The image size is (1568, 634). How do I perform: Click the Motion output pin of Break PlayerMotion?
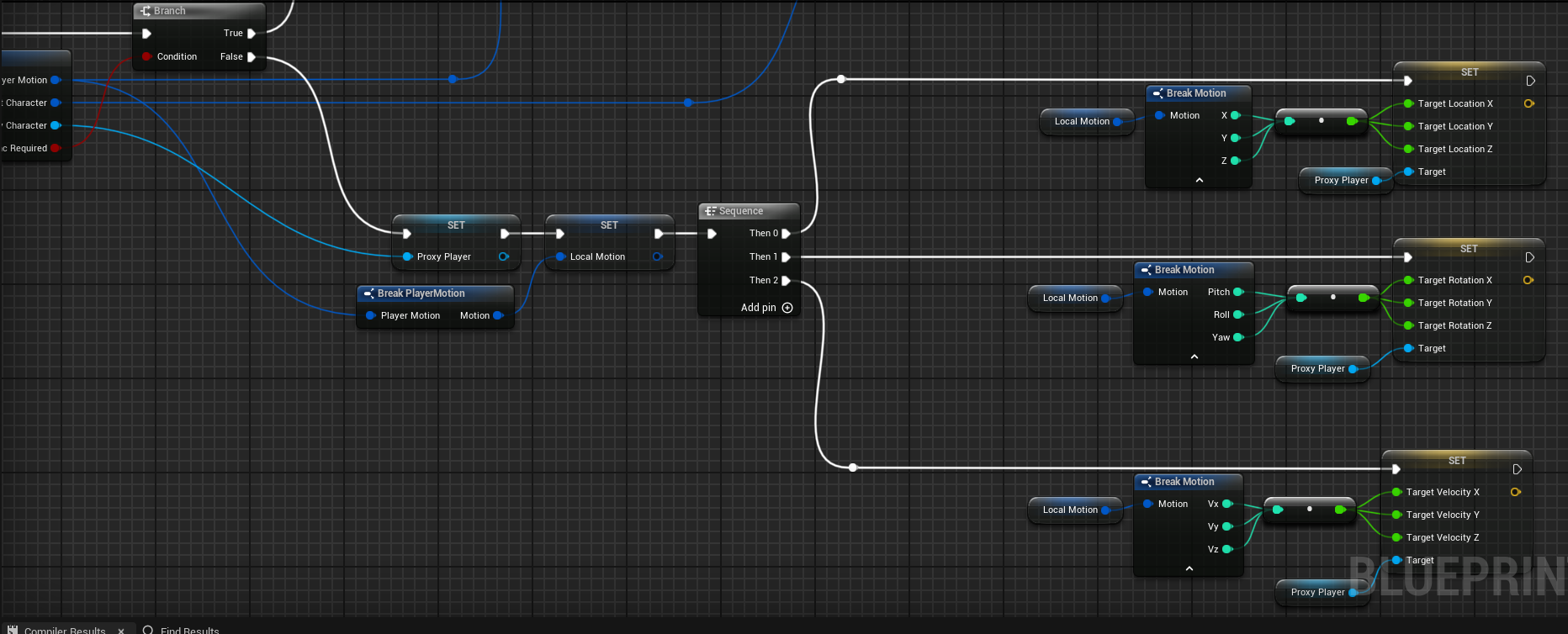point(497,315)
